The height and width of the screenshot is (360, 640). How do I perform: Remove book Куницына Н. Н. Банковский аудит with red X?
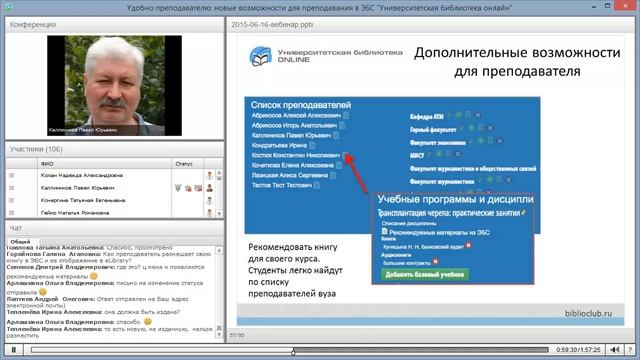click(469, 245)
